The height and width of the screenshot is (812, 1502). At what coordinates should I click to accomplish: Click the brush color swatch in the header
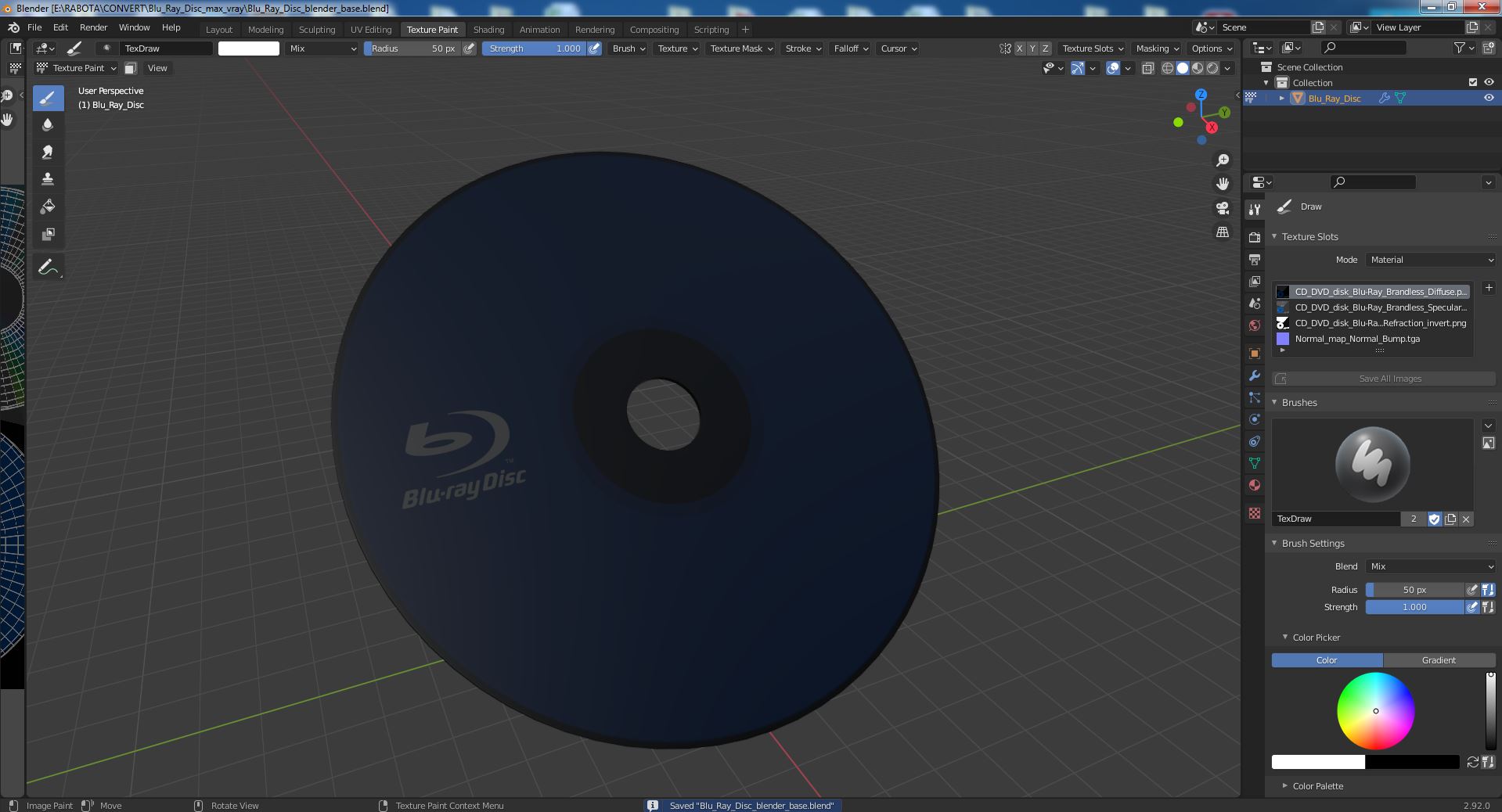(x=248, y=49)
